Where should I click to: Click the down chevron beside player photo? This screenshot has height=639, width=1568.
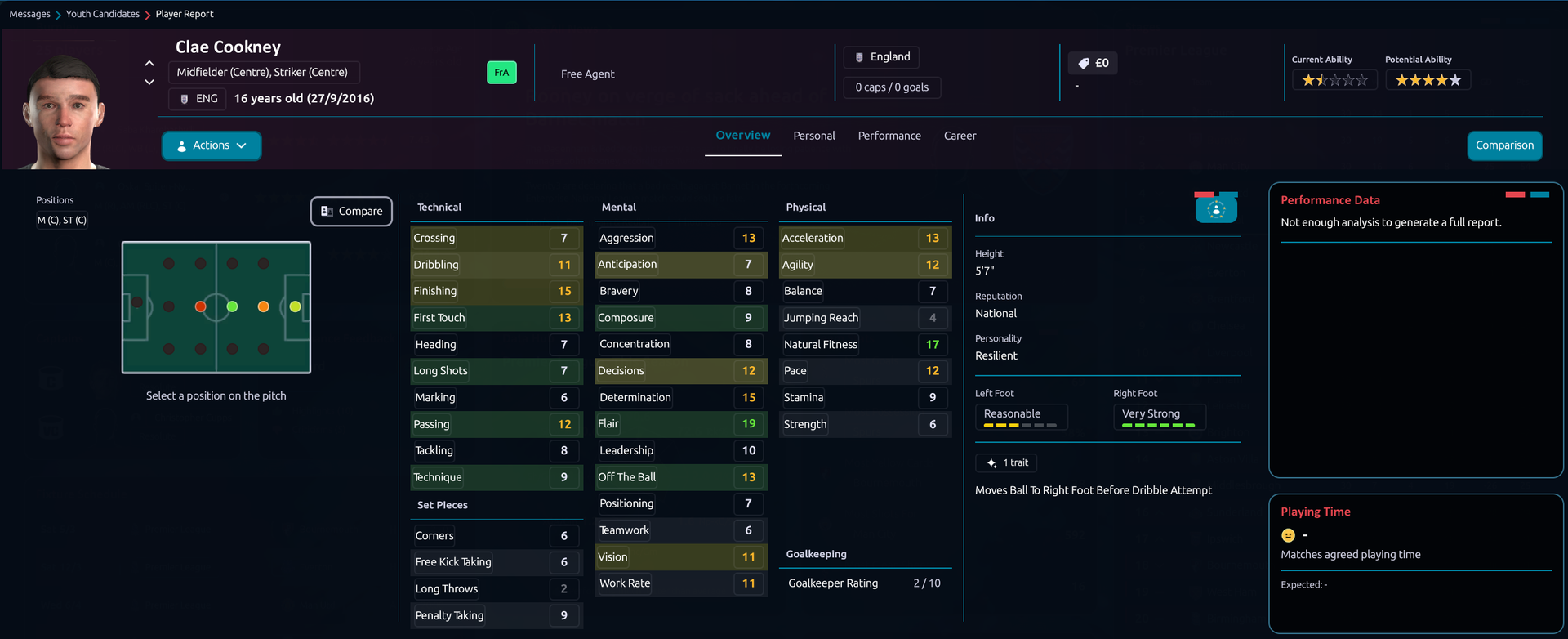point(149,82)
